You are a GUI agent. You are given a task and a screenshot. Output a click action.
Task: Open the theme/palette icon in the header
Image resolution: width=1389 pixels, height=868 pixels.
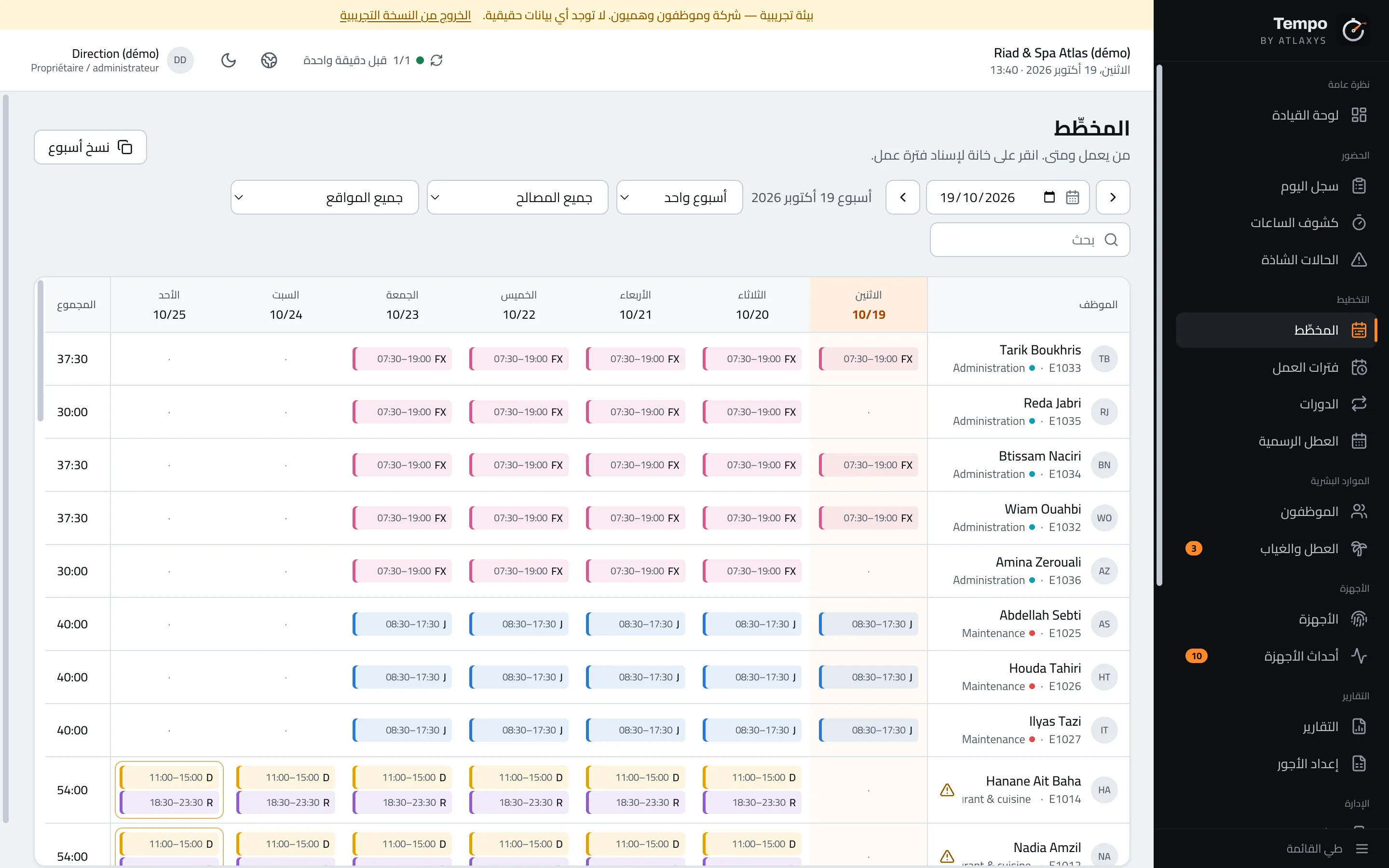[269, 60]
